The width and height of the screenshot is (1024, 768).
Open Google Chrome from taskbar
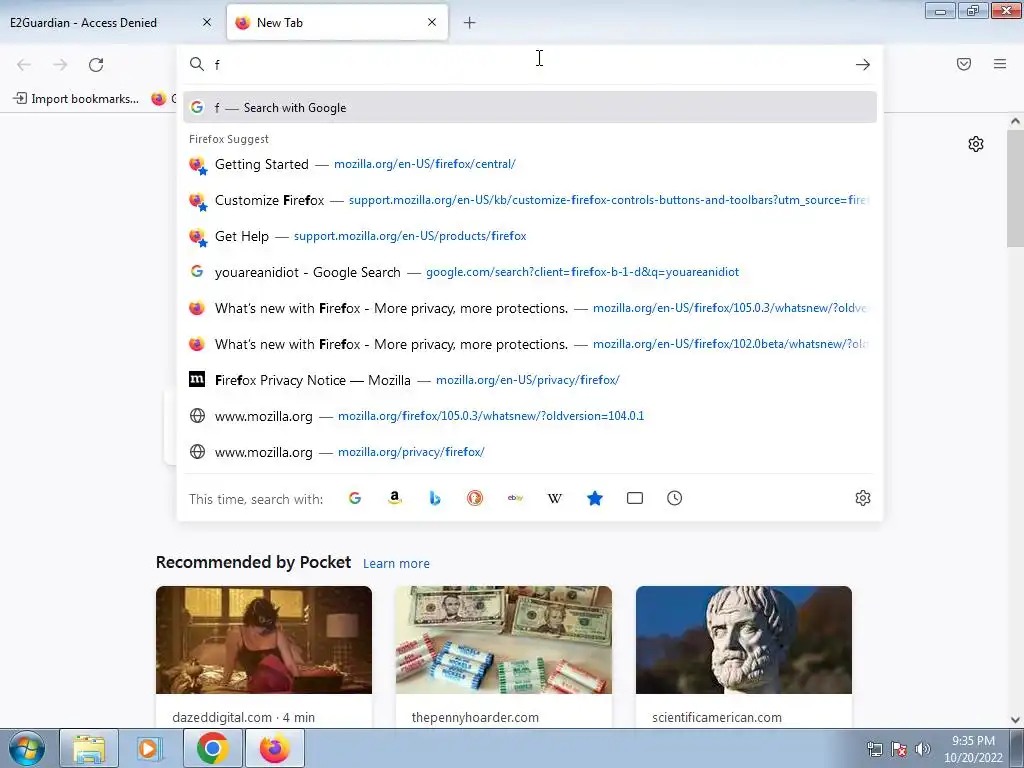click(212, 748)
